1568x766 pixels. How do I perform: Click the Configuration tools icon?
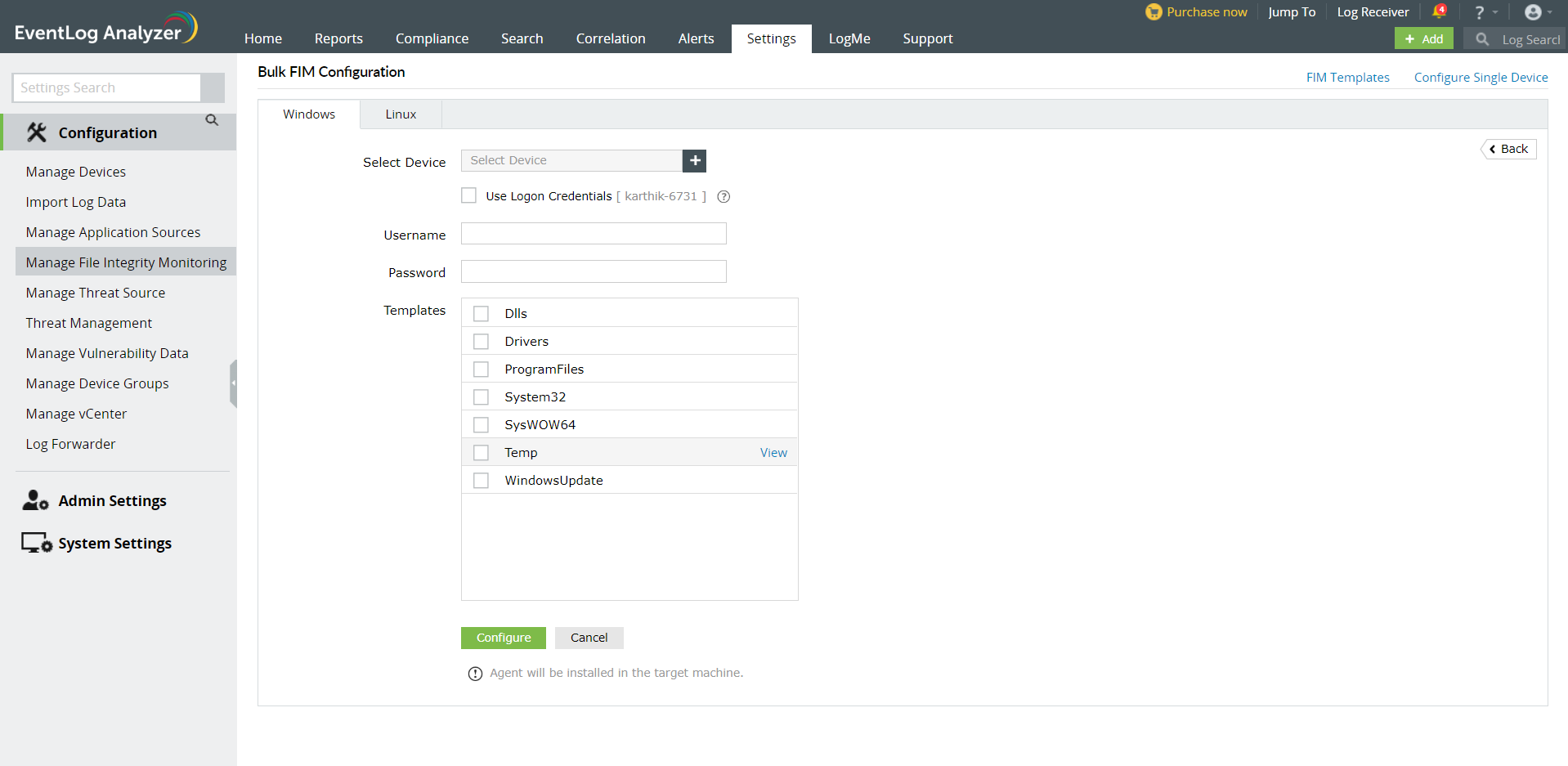tap(37, 132)
